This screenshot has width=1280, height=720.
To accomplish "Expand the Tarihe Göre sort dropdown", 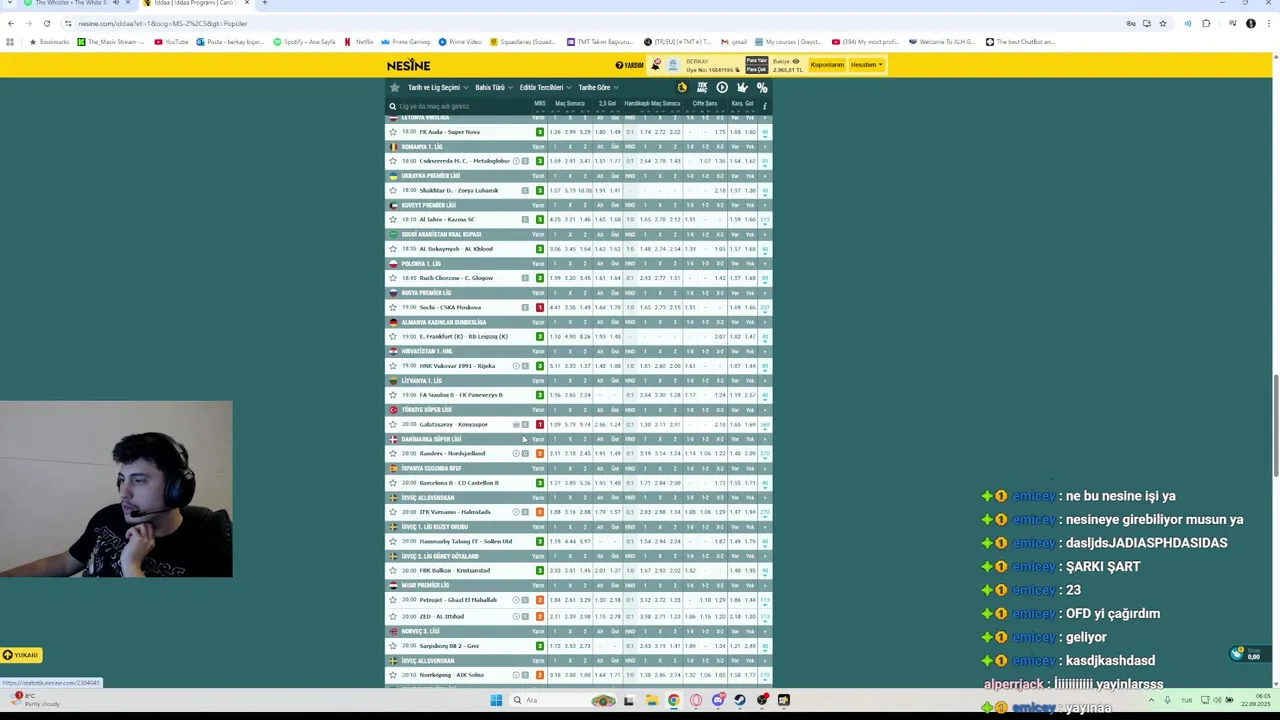I will tap(597, 87).
